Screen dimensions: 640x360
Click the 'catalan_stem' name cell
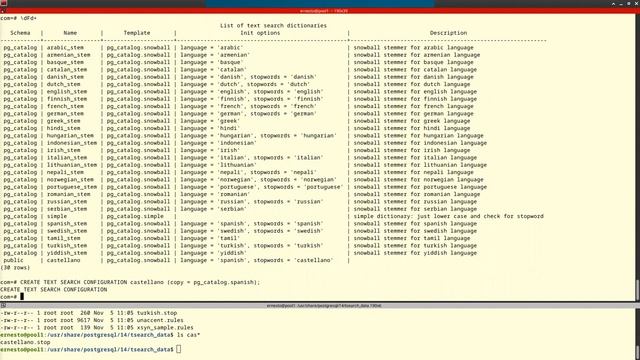[67, 69]
